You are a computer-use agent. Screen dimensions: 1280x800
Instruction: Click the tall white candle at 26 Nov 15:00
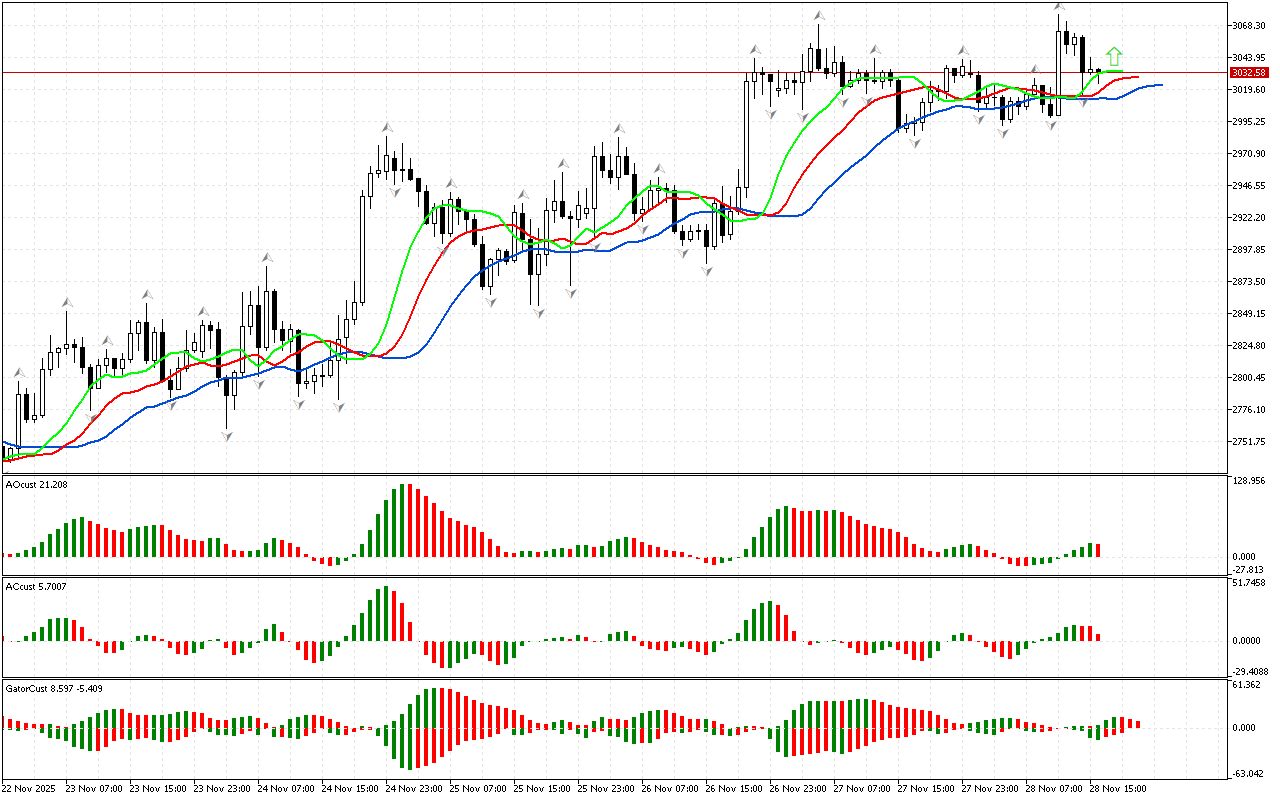pyautogui.click(x=747, y=132)
